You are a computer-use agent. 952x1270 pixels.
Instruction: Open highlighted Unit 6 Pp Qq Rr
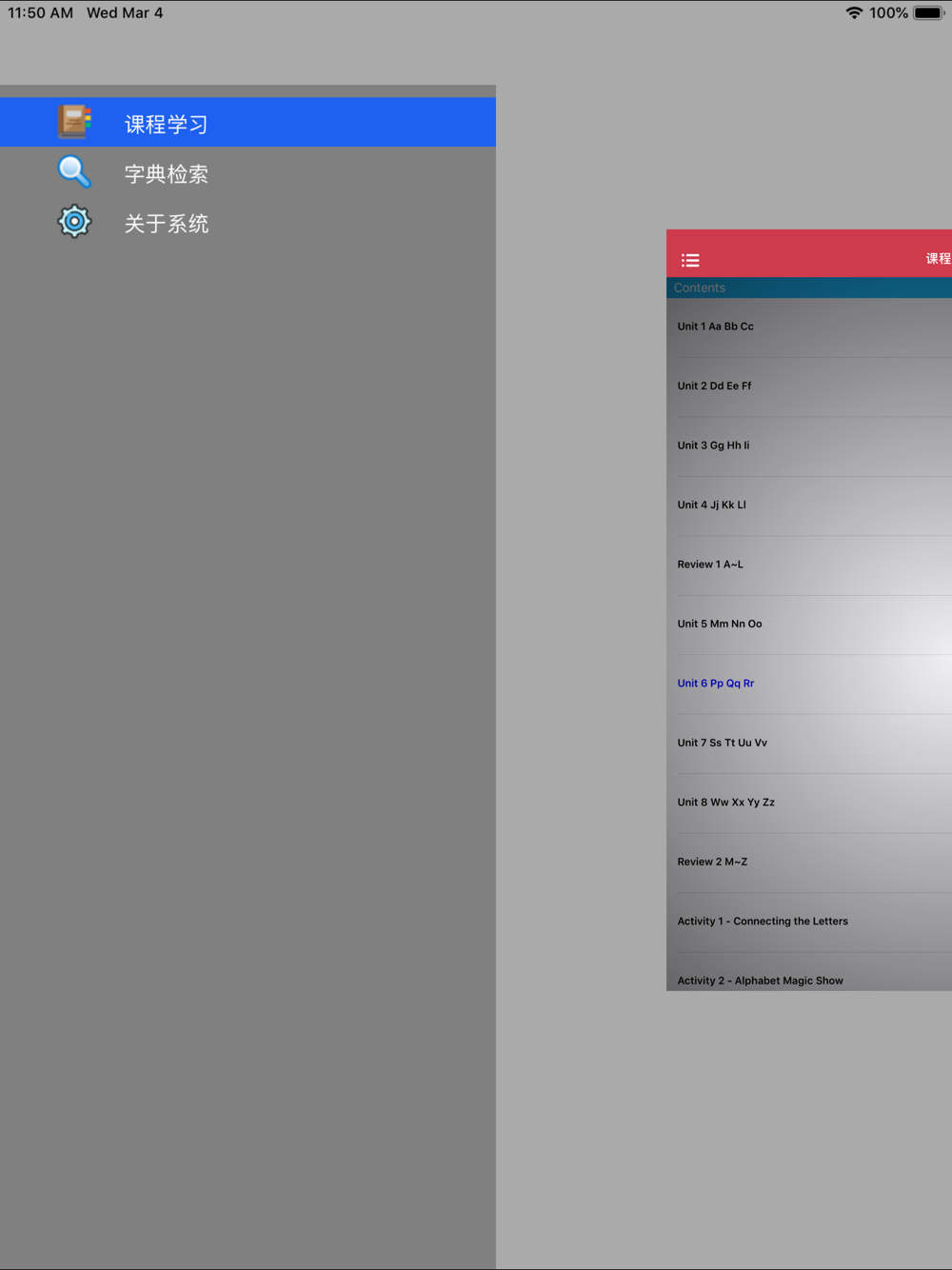tap(809, 685)
